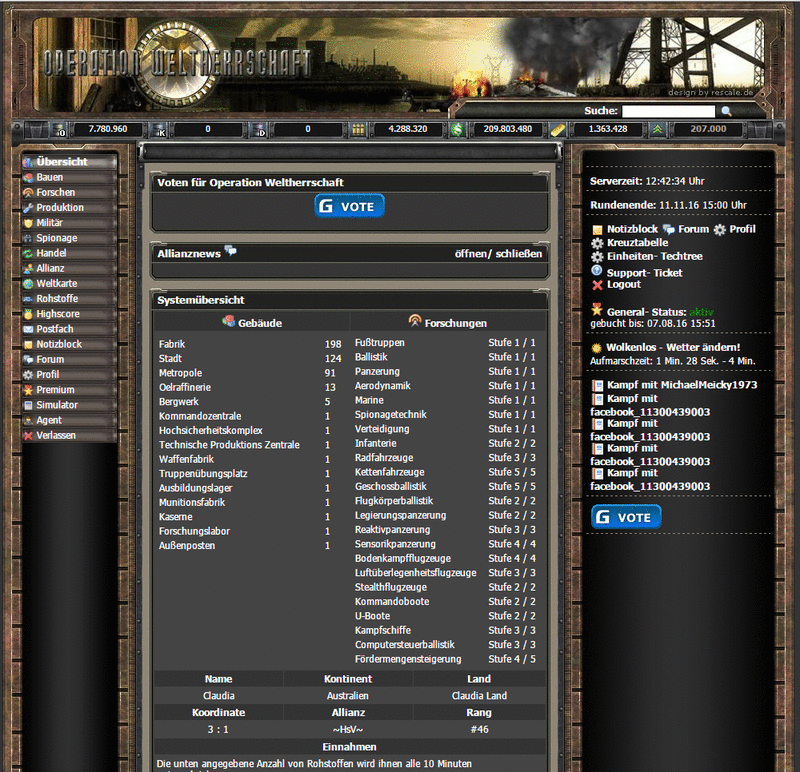Select the Bauen hammer icon
800x772 pixels.
pos(28,176)
